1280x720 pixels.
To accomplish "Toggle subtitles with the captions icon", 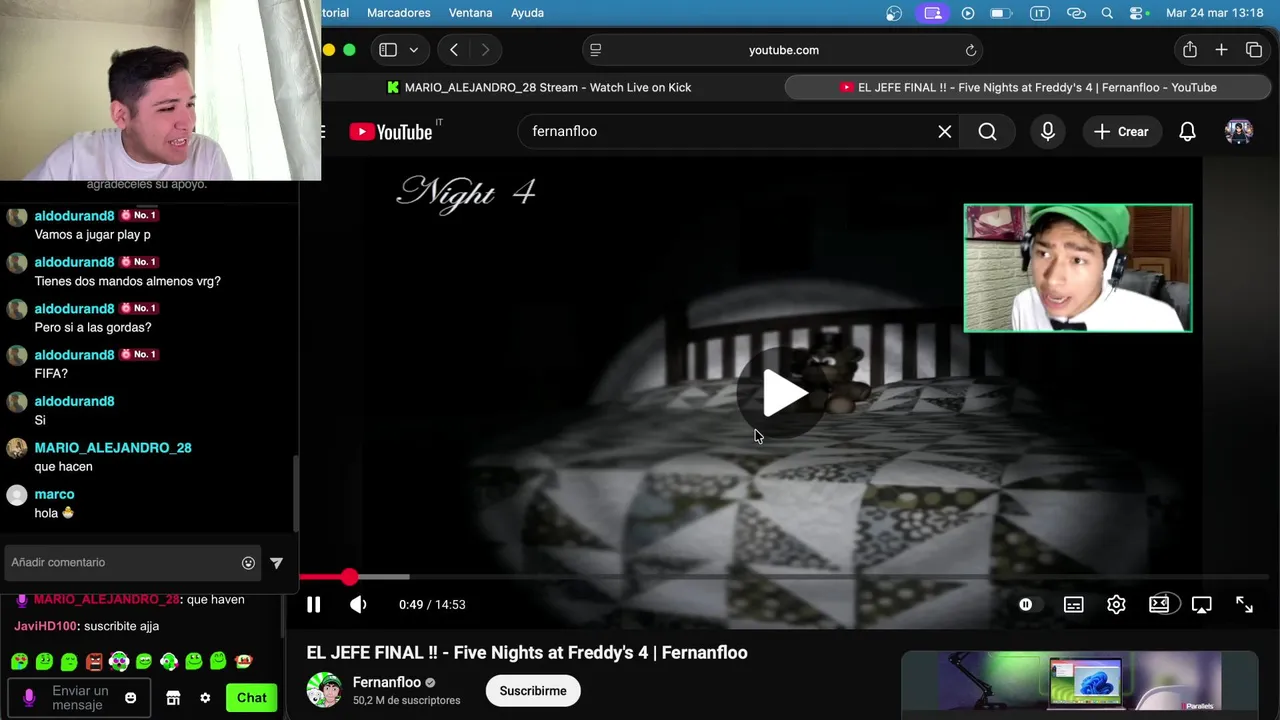I will coord(1073,604).
